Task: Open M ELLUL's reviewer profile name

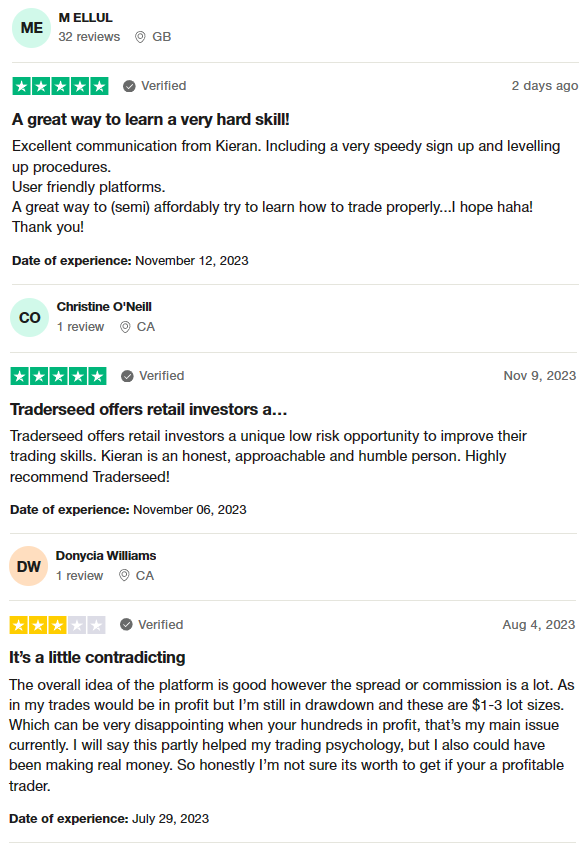Action: click(85, 18)
